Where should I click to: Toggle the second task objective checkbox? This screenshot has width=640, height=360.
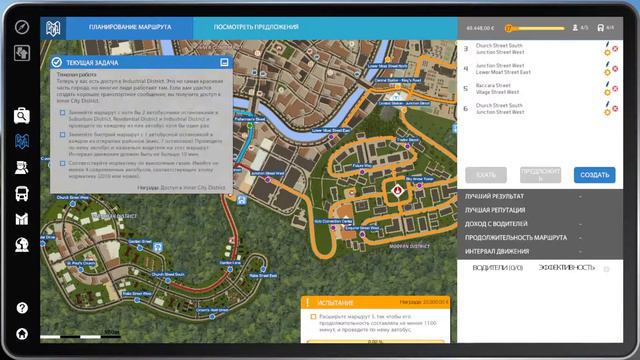pos(62,134)
